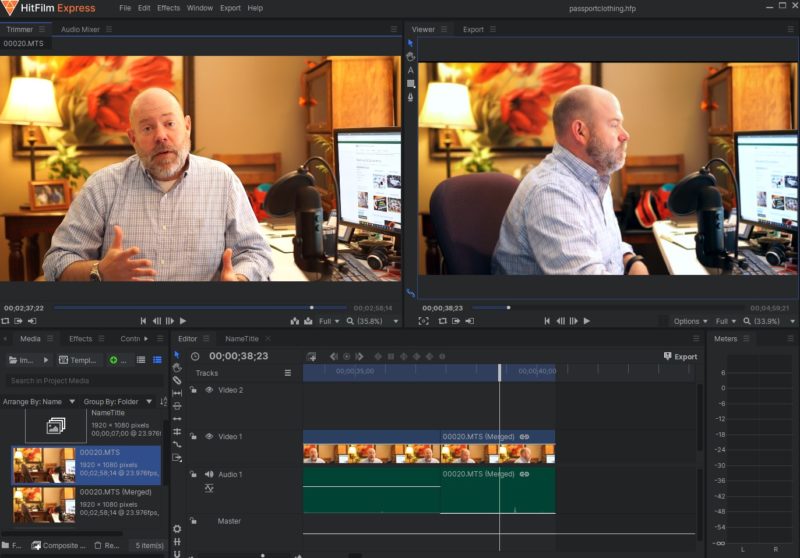This screenshot has height=558, width=800.
Task: Hide the Video 2 track
Action: pyautogui.click(x=209, y=390)
